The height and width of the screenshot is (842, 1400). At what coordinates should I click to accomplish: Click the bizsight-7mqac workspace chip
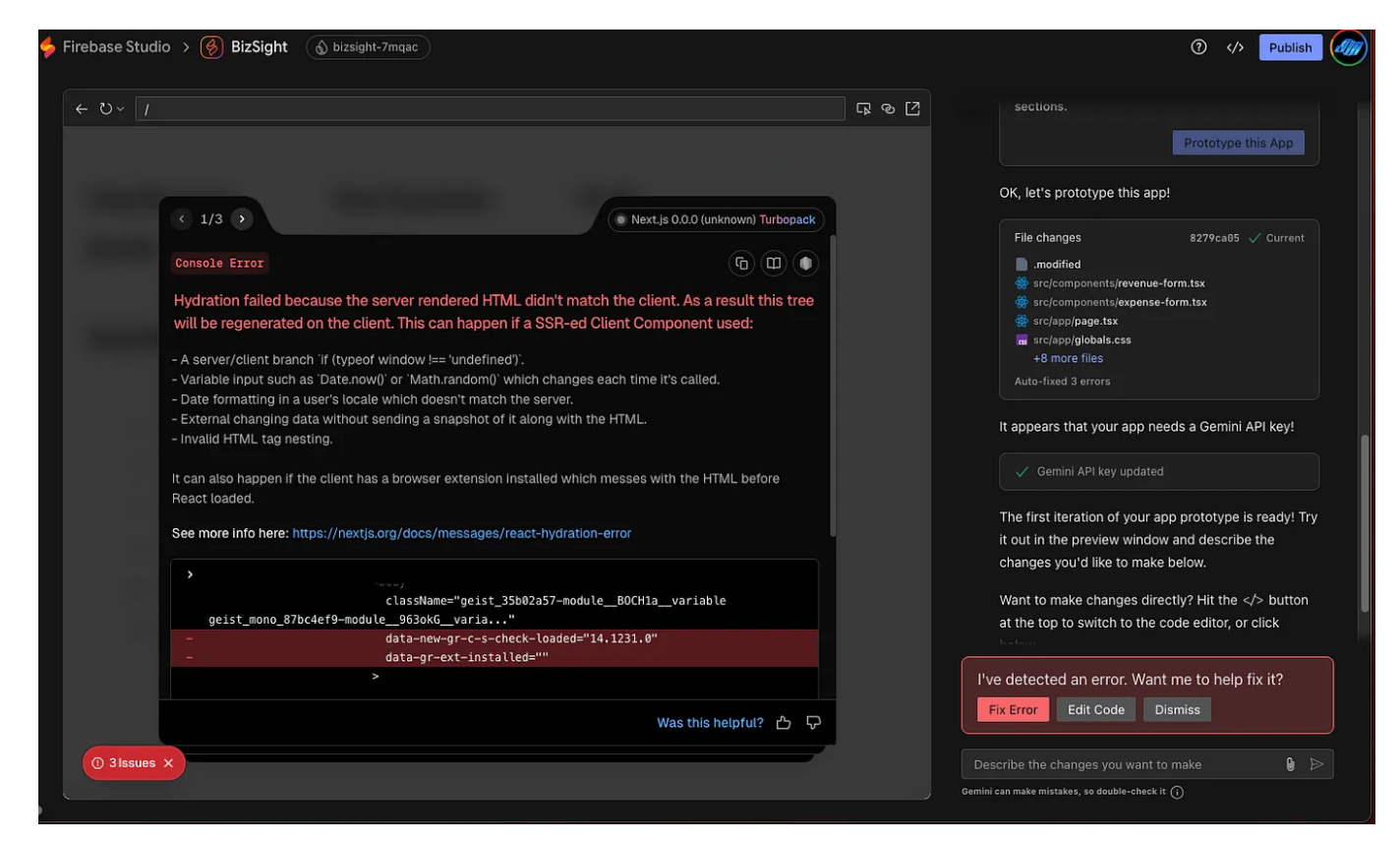pyautogui.click(x=368, y=47)
